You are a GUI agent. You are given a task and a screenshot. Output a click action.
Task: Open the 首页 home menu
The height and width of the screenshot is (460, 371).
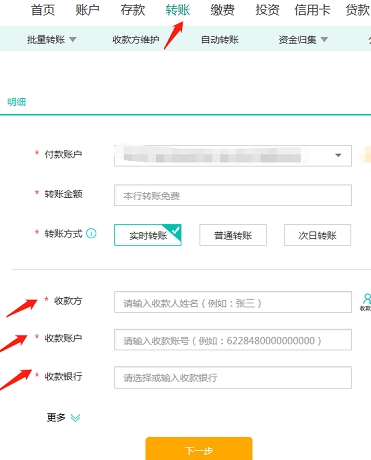coord(43,10)
